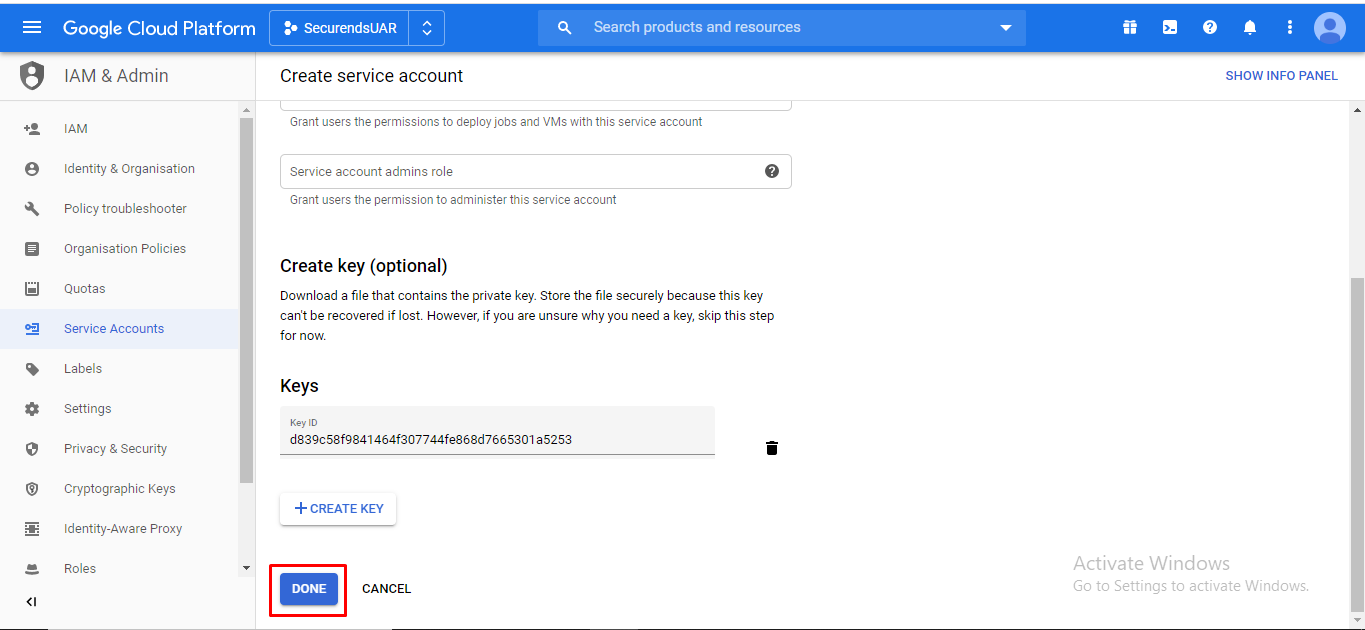Click the IAM & Admin shield icon

pos(31,75)
